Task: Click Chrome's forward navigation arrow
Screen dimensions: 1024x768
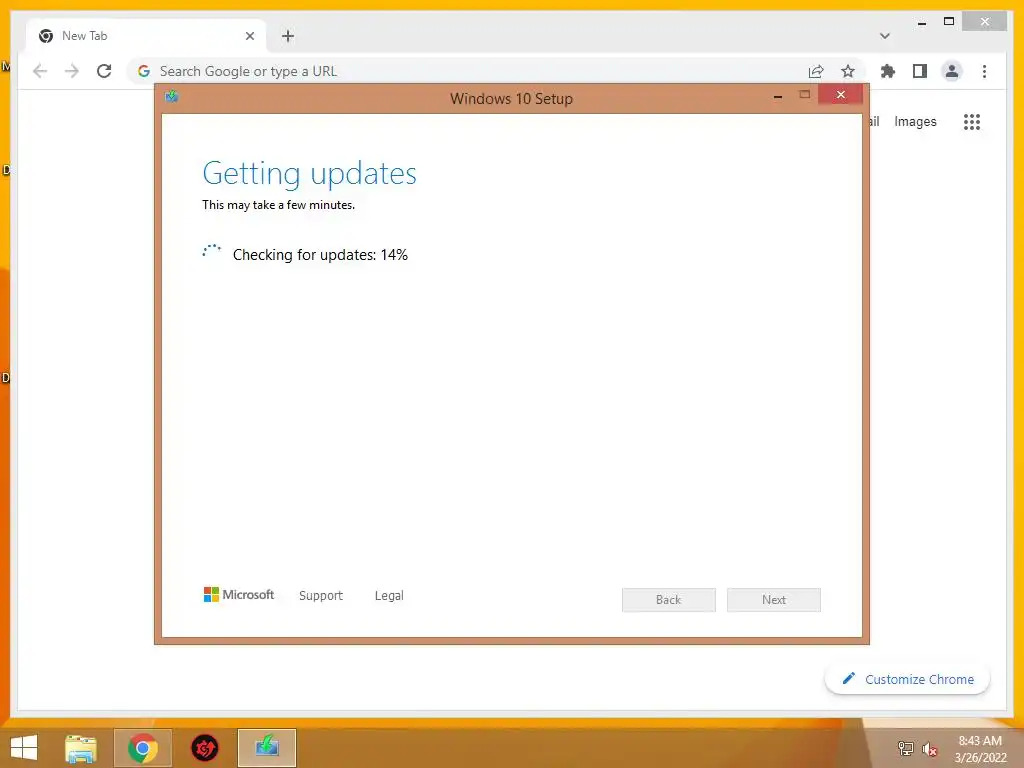Action: pyautogui.click(x=72, y=71)
